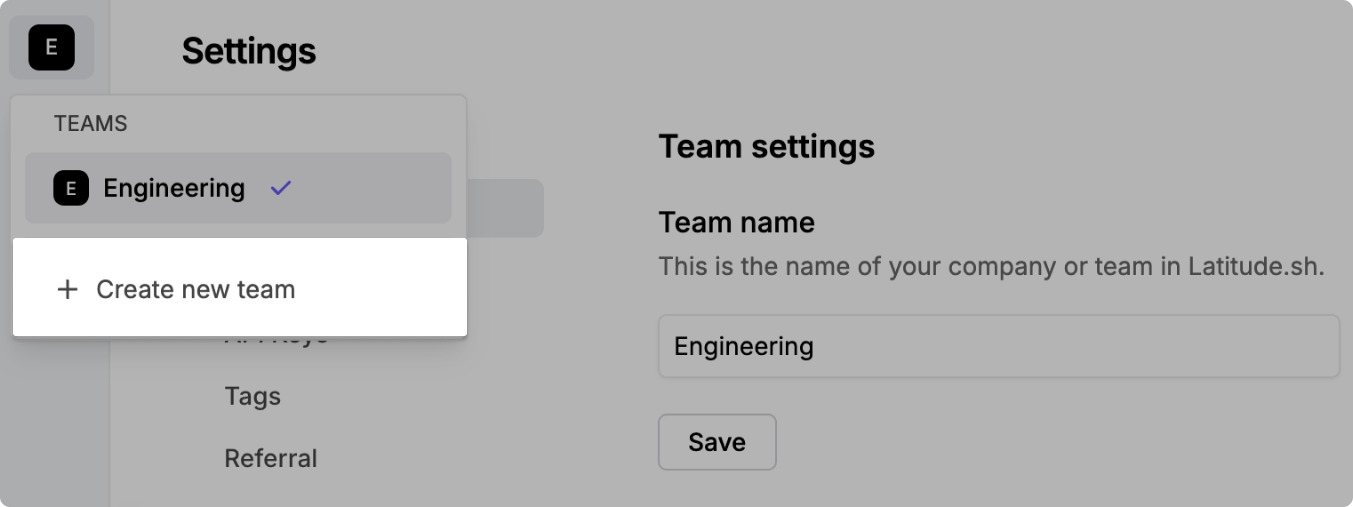The height and width of the screenshot is (507, 1353).
Task: Select the highlighted sidebar item behind the dropdown
Action: [505, 208]
